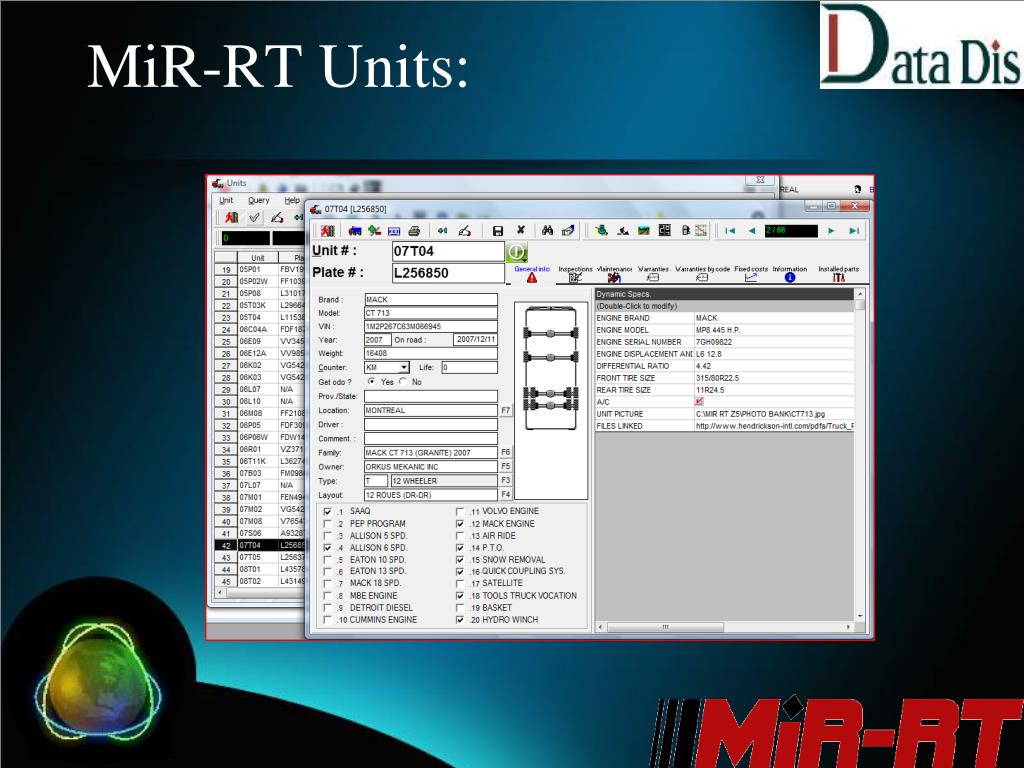The height and width of the screenshot is (768, 1024).
Task: Click the X delete icon in toolbar
Action: tap(520, 230)
